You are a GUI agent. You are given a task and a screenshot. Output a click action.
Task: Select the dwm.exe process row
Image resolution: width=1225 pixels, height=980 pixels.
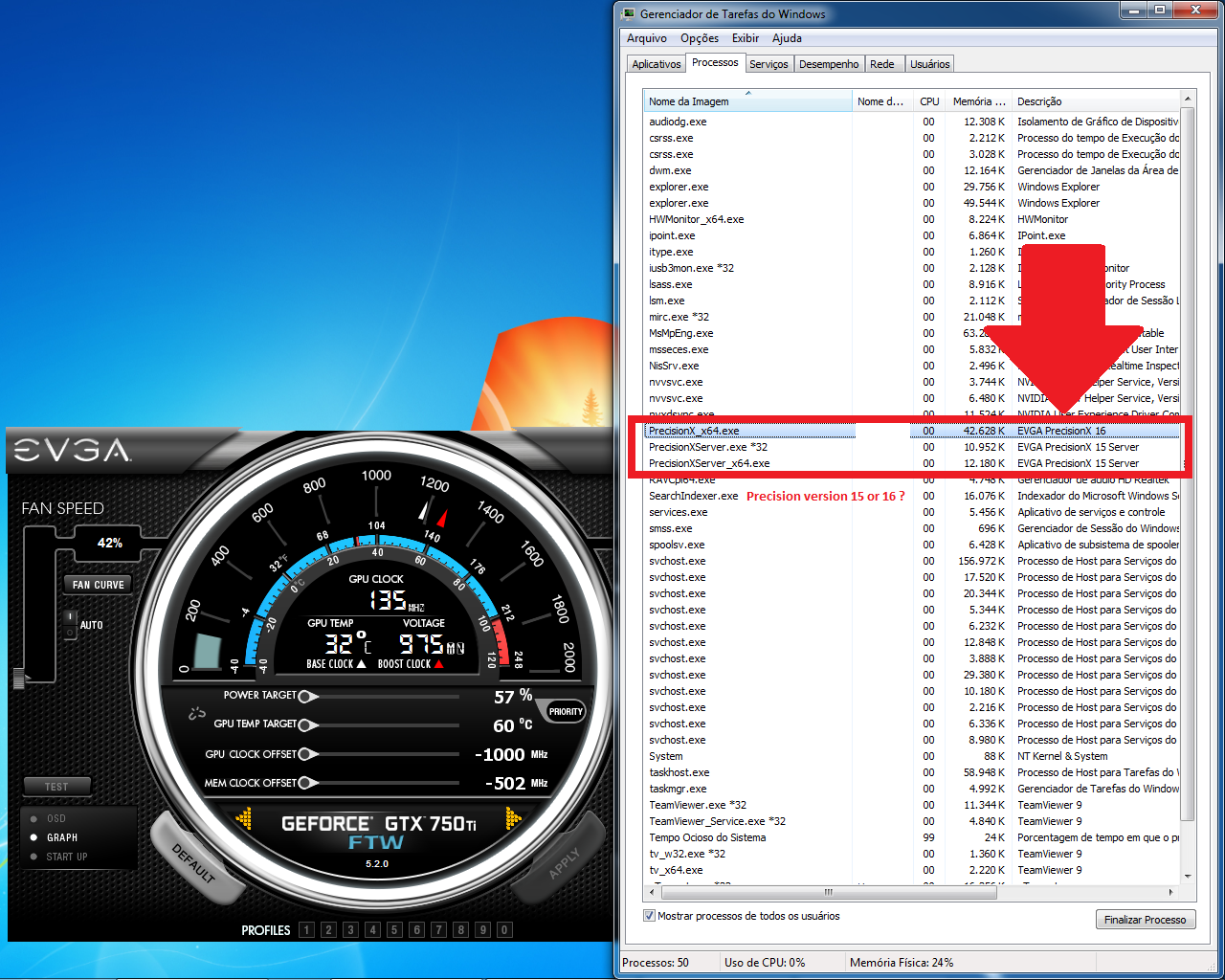tap(911, 170)
